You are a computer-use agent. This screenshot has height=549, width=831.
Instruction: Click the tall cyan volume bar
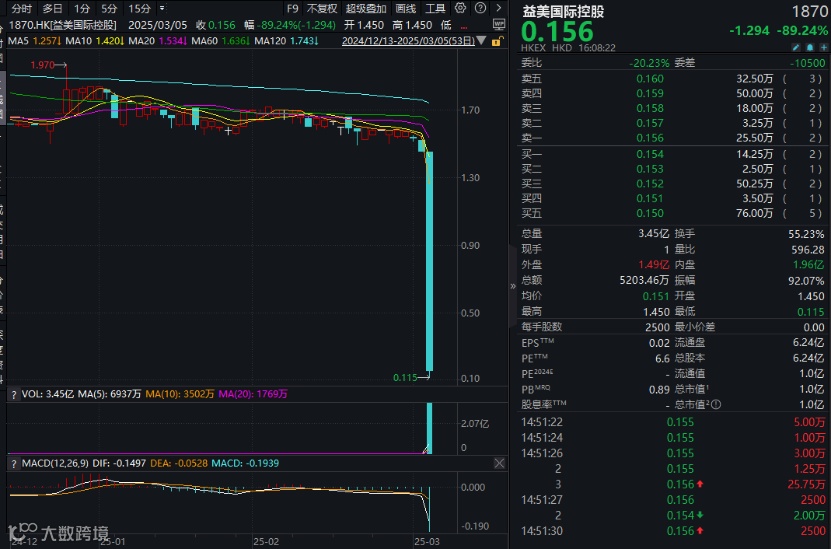(429, 428)
